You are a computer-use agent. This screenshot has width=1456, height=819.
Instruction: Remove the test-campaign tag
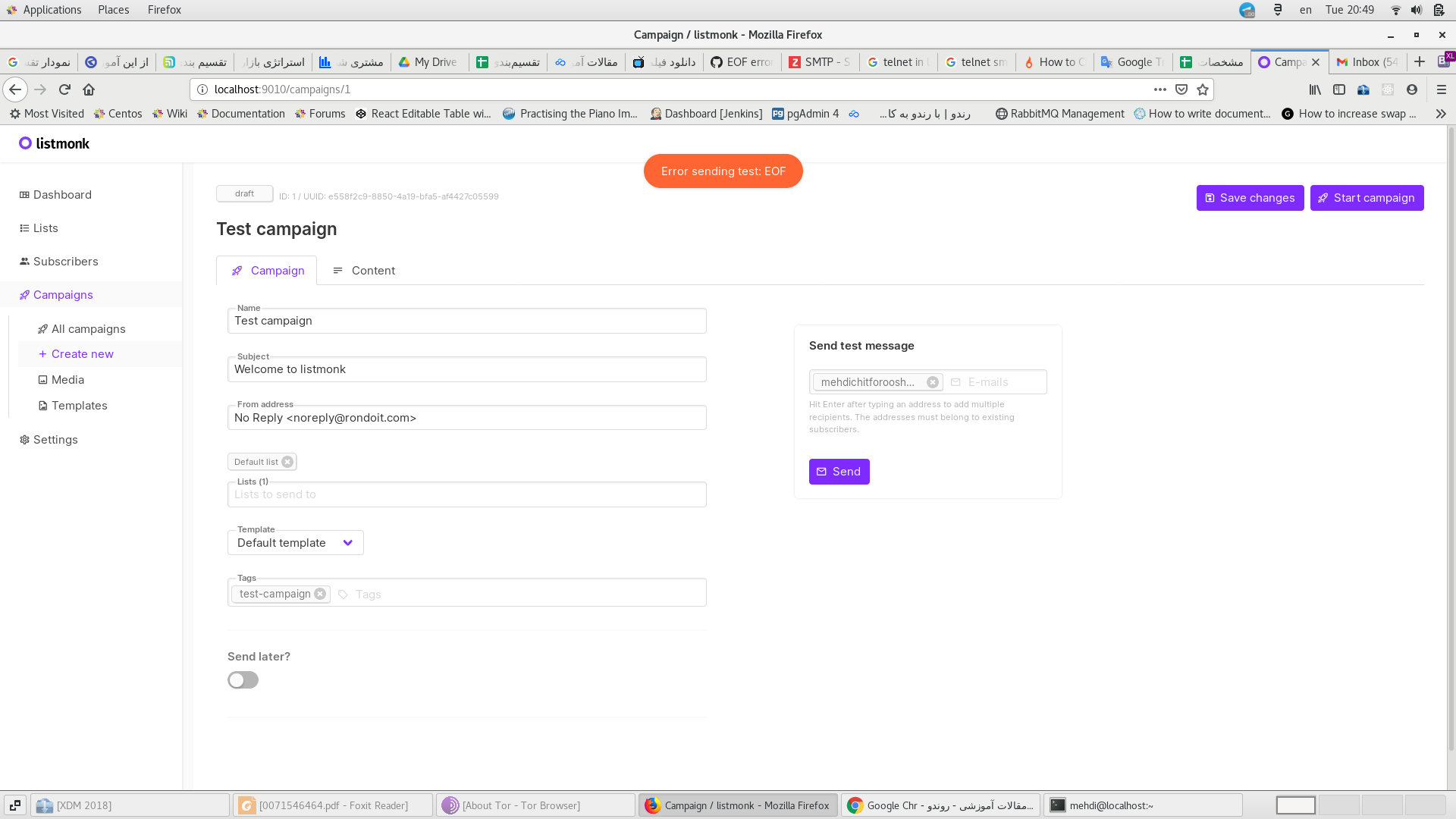pyautogui.click(x=321, y=594)
